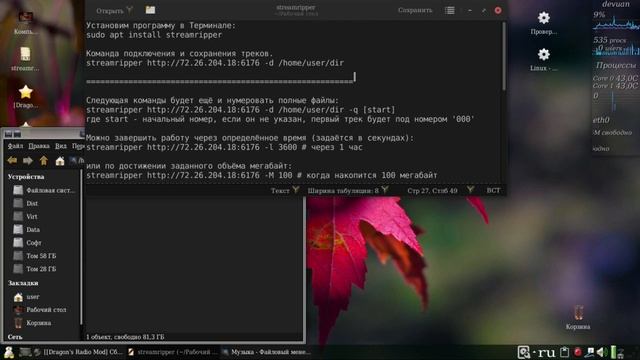Open Корзина entry in file manager sidebar
This screenshot has height=360, width=640.
pos(32,323)
